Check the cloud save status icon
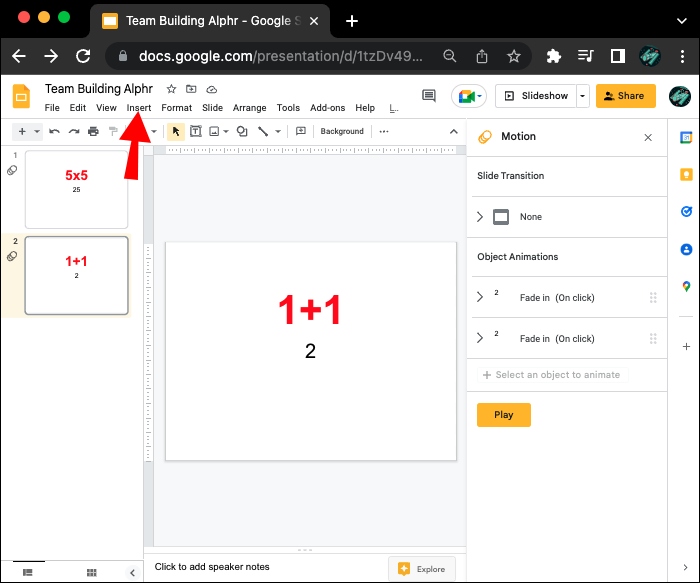 coord(212,89)
